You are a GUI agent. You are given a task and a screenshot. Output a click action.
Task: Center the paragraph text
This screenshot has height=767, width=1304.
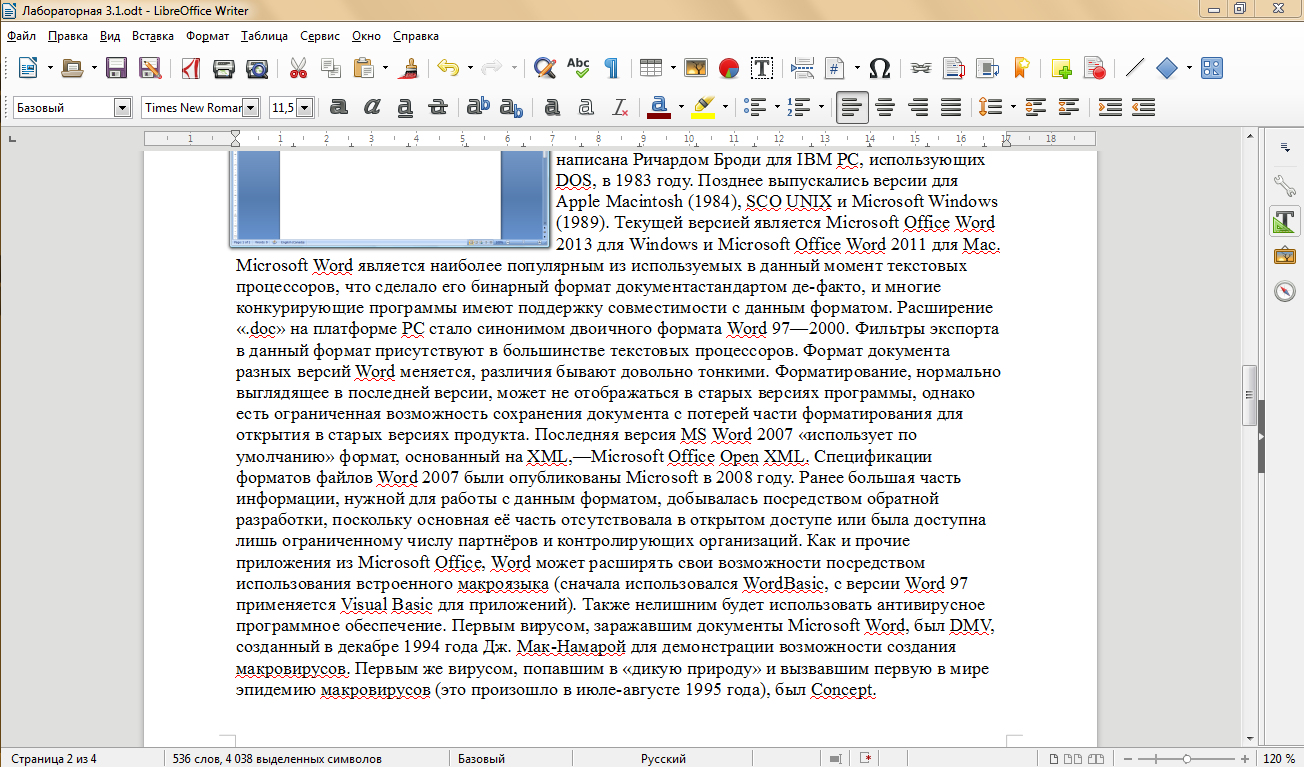[x=885, y=107]
